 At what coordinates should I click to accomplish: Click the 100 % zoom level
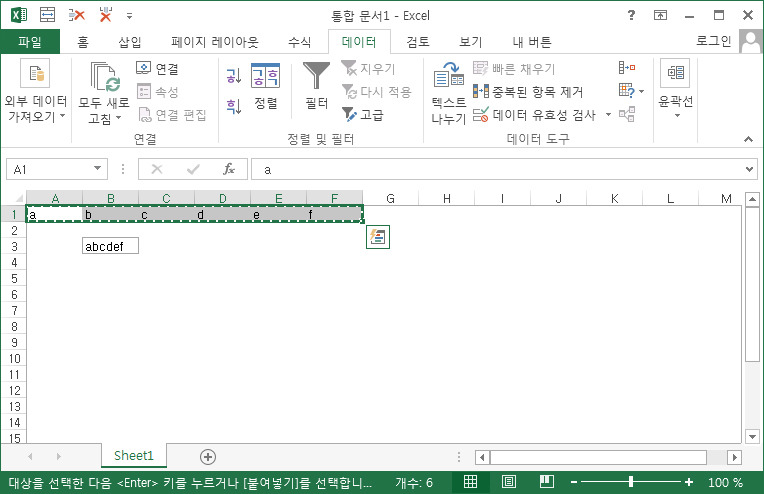(x=725, y=482)
